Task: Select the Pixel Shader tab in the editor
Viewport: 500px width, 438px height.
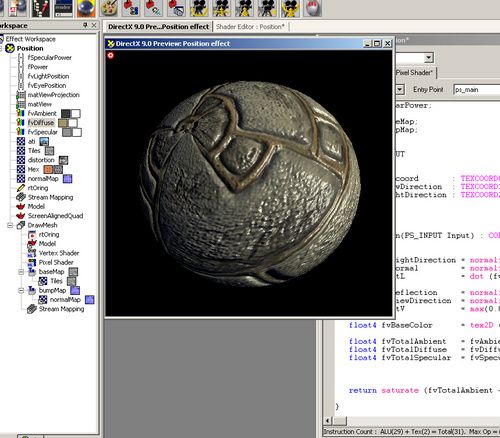Action: tap(414, 72)
